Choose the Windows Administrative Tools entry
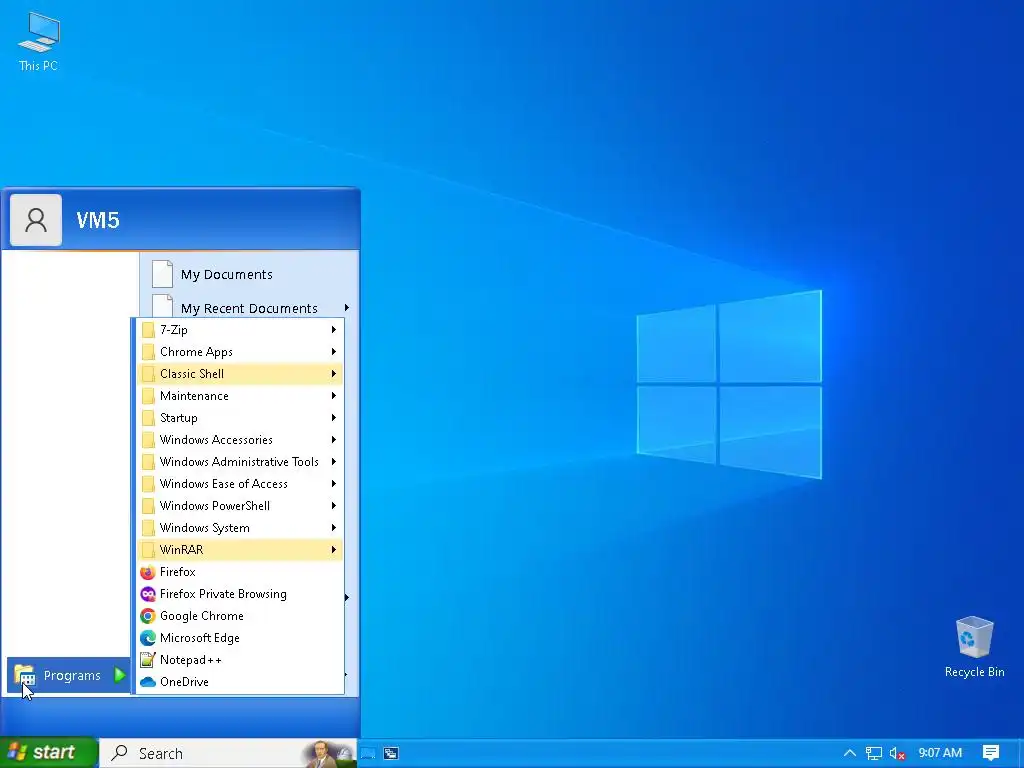Image resolution: width=1024 pixels, height=768 pixels. pos(240,462)
